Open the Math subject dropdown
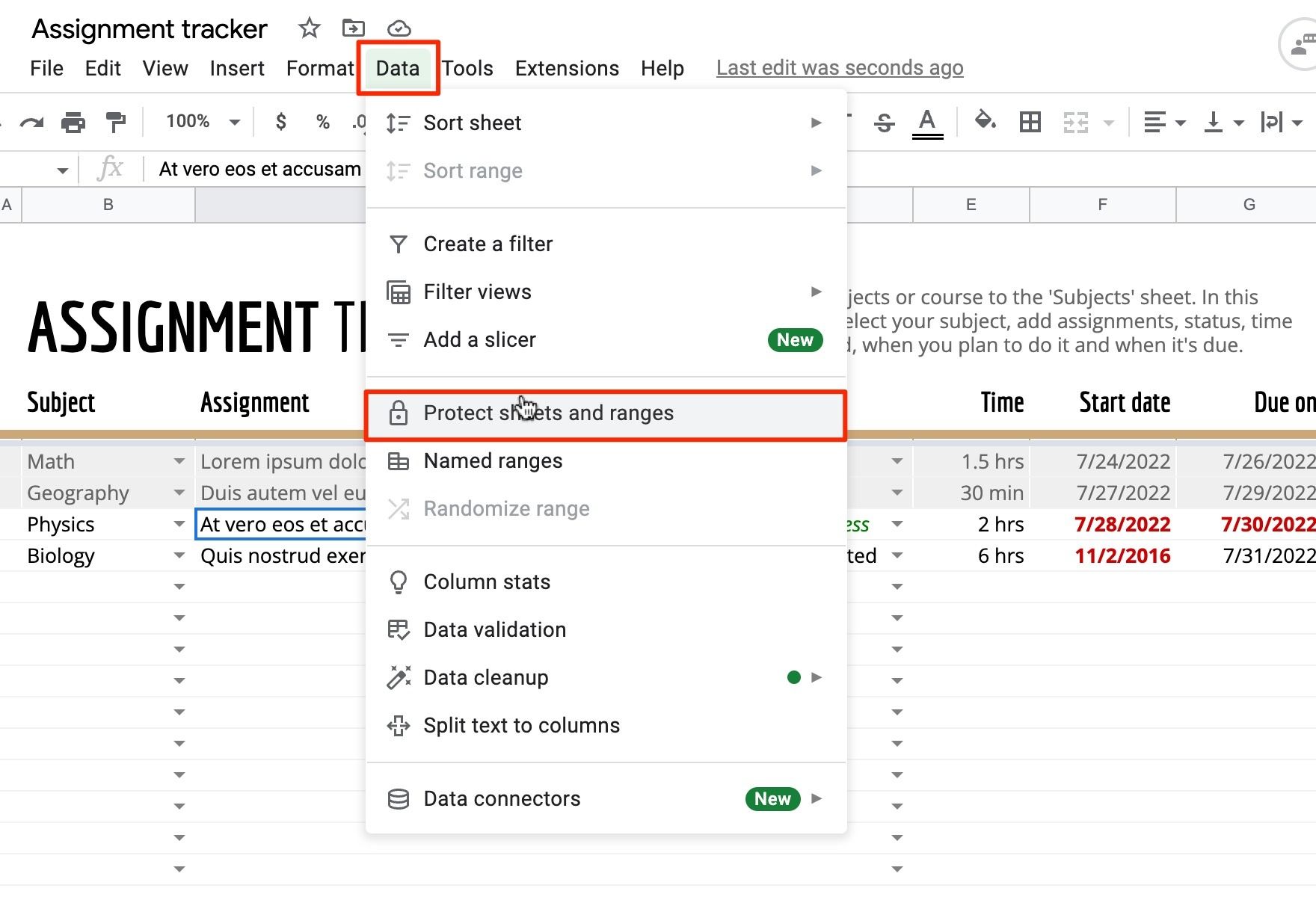Viewport: 1316px width, 897px height. pyautogui.click(x=179, y=461)
